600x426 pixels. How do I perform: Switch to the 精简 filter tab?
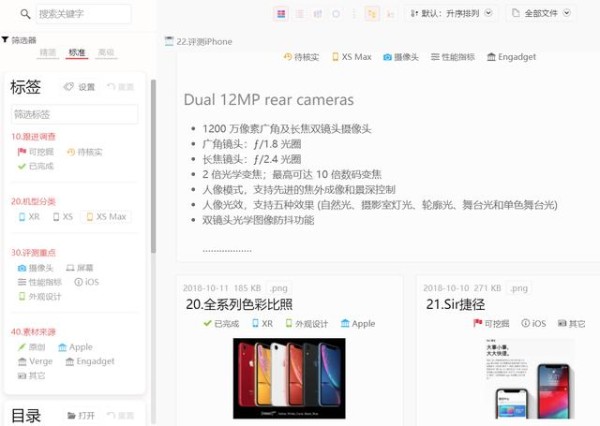48,52
